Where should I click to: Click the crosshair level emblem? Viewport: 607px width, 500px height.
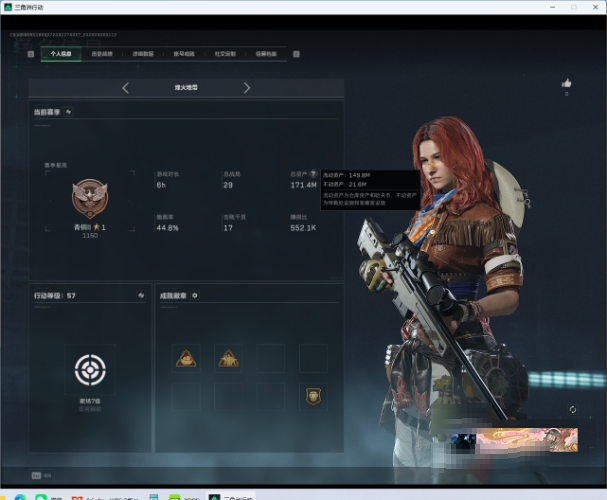point(90,370)
